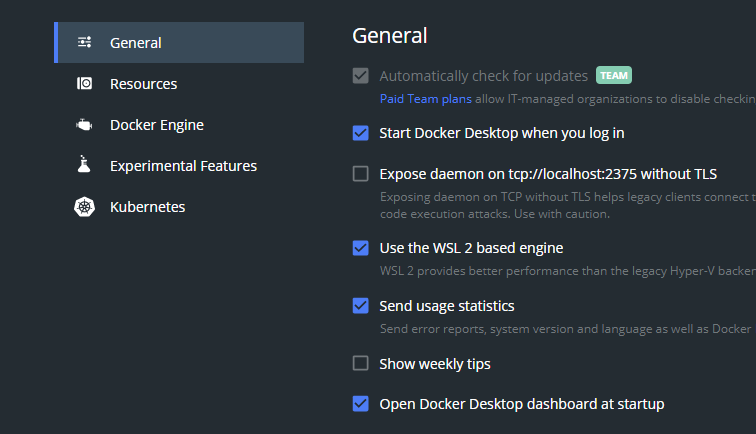Enable Expose daemon on tcp://localhost:2375 checkbox

[x=361, y=174]
